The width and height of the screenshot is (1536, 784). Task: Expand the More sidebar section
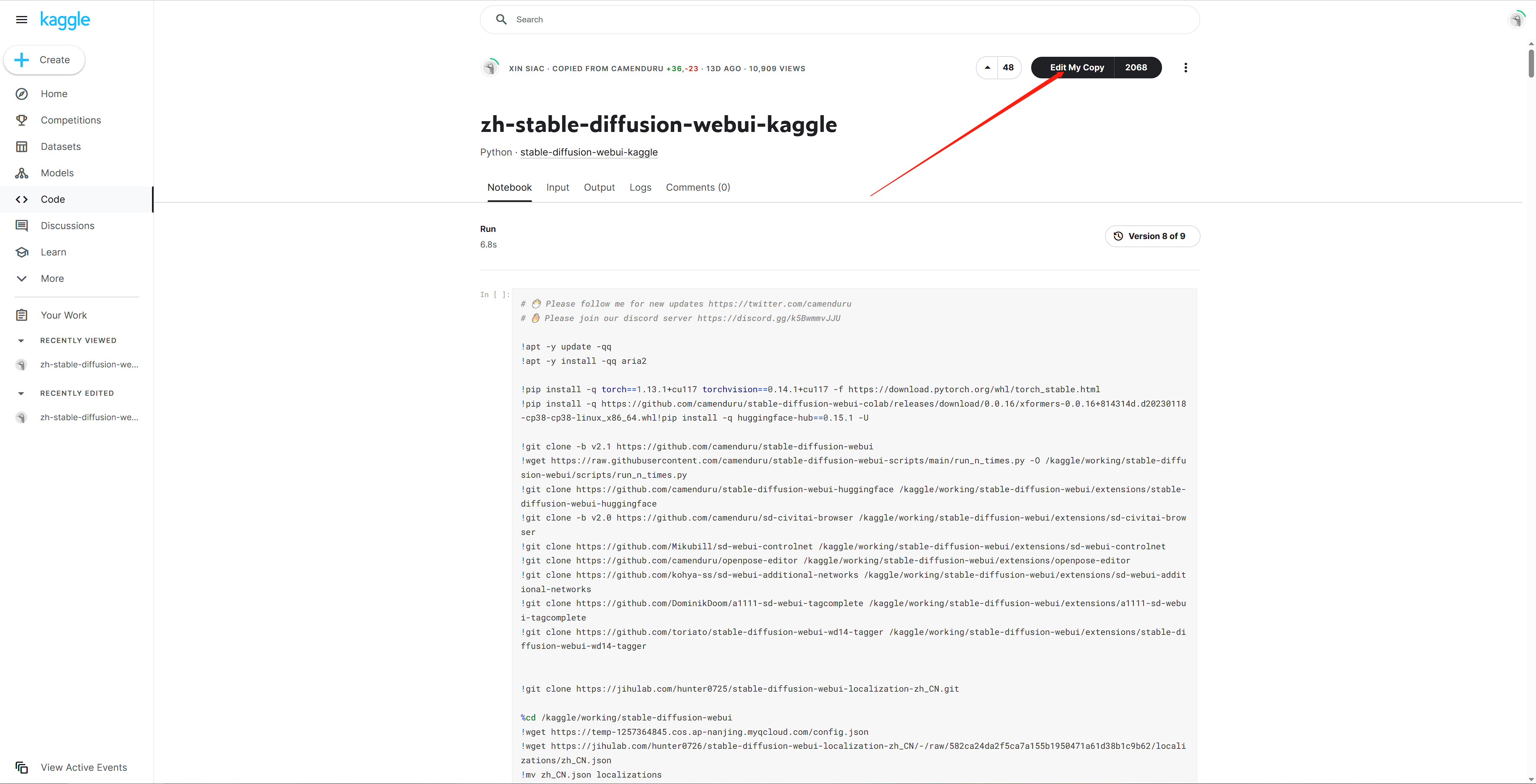(x=22, y=278)
